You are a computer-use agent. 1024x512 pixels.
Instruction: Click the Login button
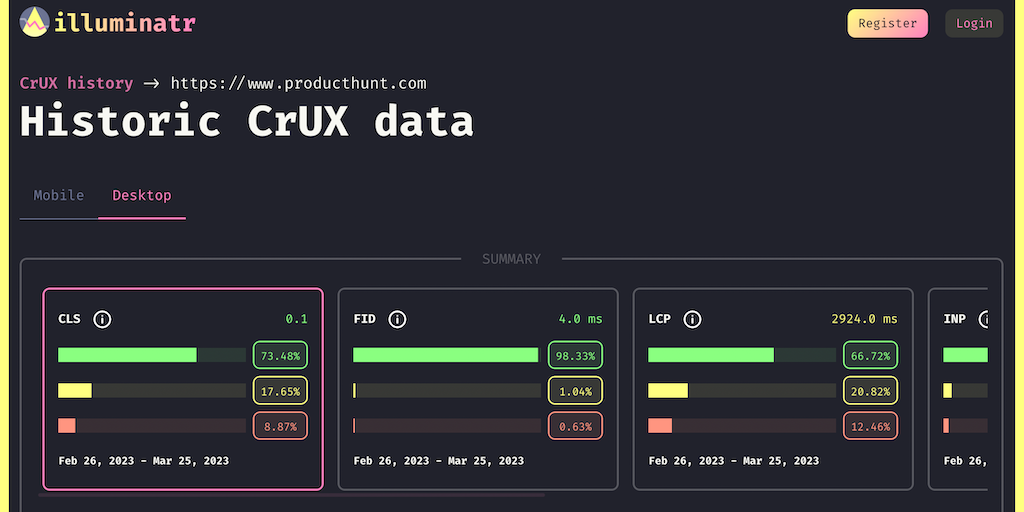(x=974, y=23)
